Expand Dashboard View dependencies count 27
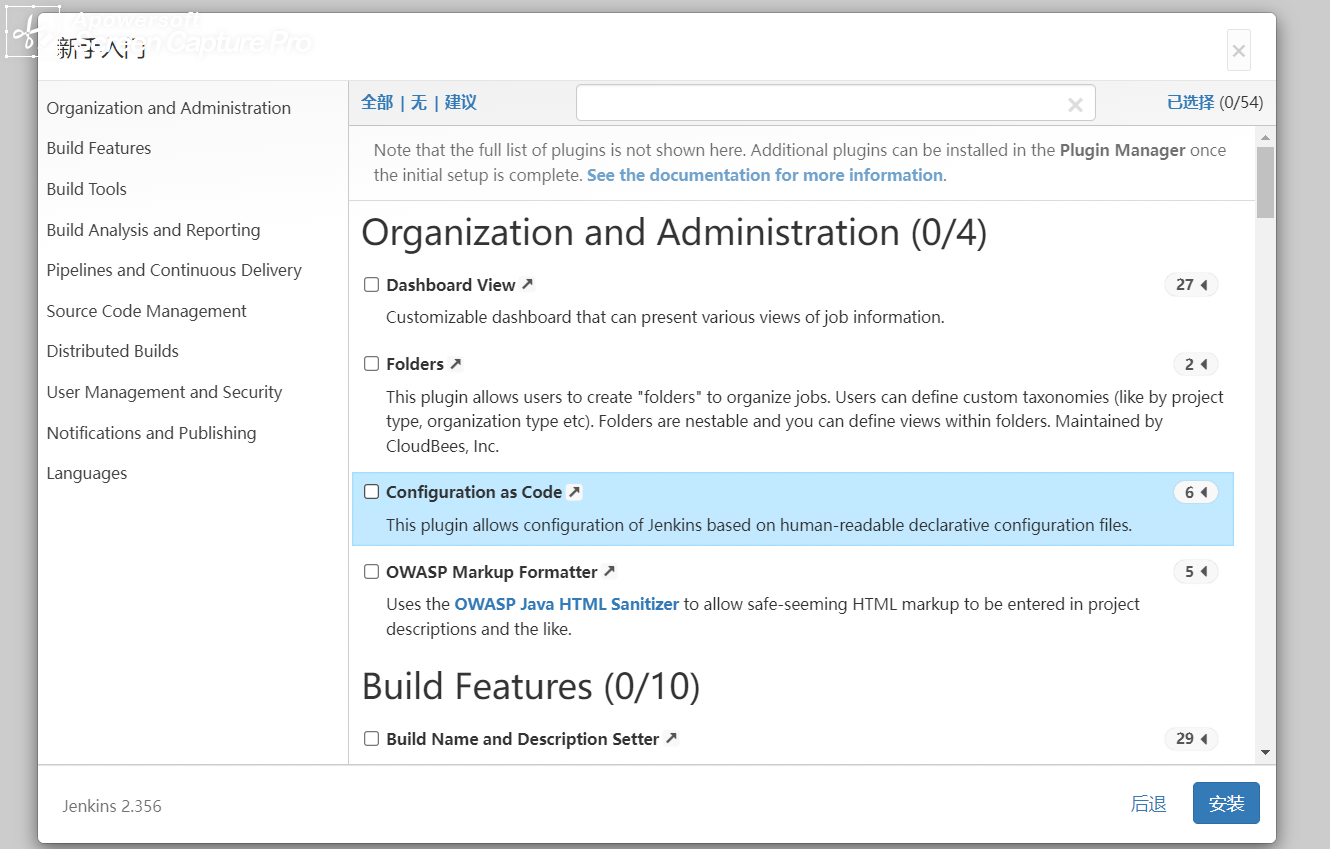Screen dimensions: 1330x849 pos(1191,285)
